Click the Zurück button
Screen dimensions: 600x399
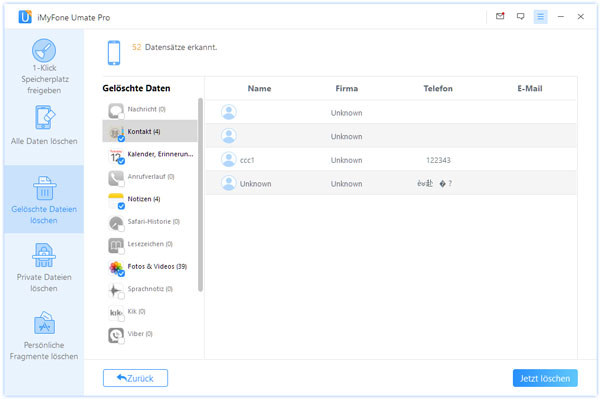coord(135,378)
